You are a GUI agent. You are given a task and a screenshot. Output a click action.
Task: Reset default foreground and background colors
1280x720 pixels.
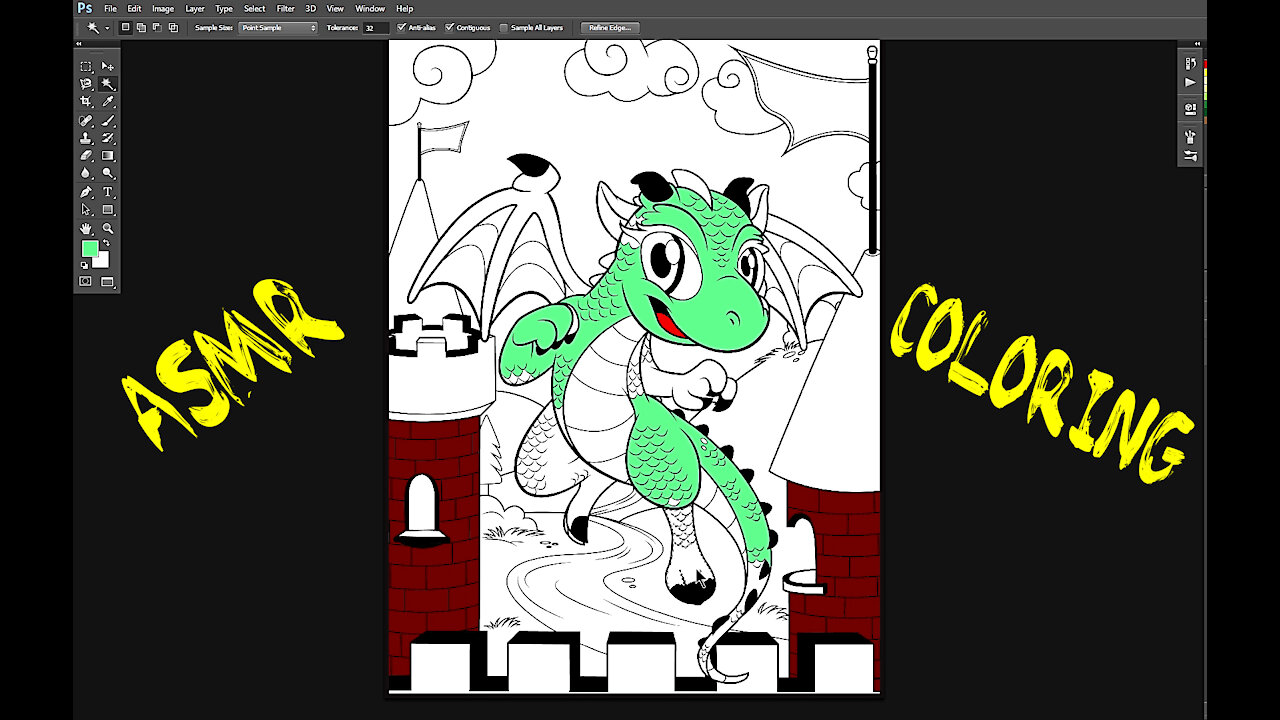coord(84,265)
